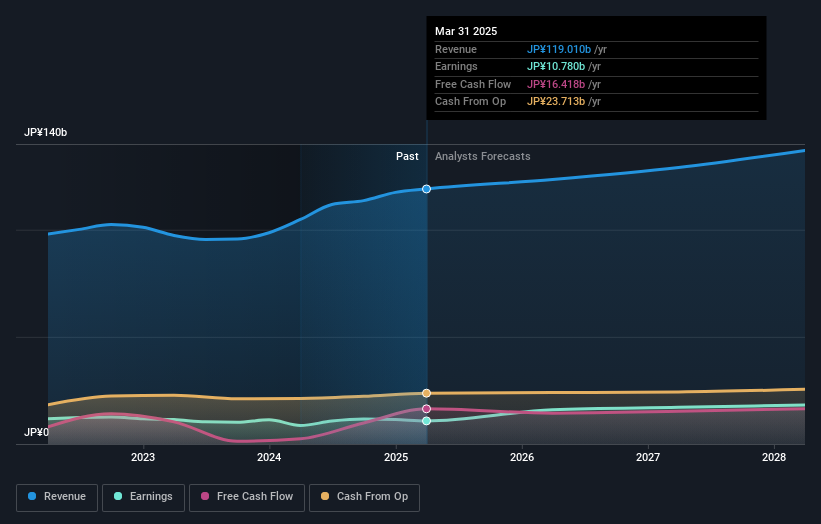This screenshot has width=821, height=524.
Task: Click the 2024 x-axis label
Action: coord(269,457)
